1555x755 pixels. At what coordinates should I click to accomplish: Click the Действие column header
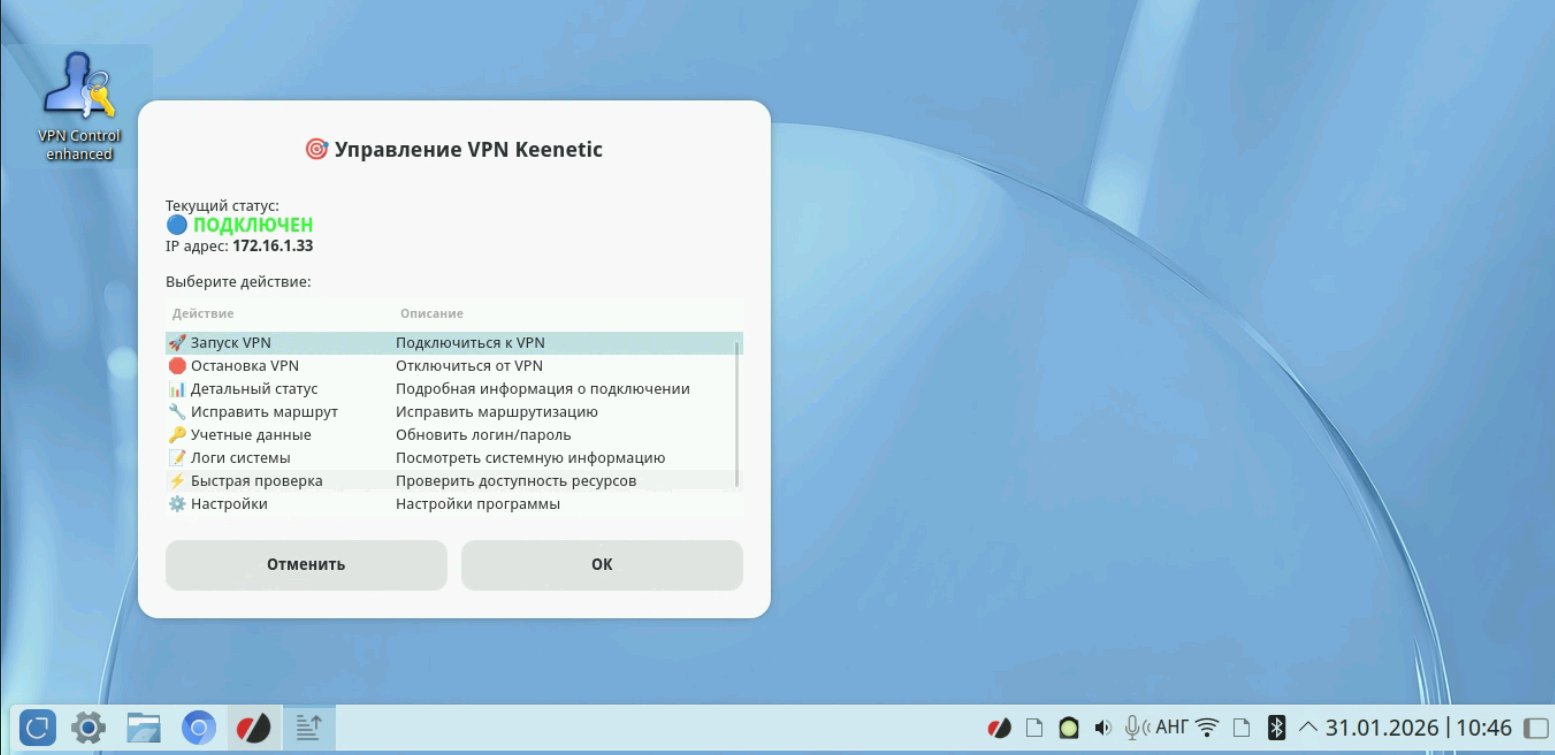click(x=203, y=314)
